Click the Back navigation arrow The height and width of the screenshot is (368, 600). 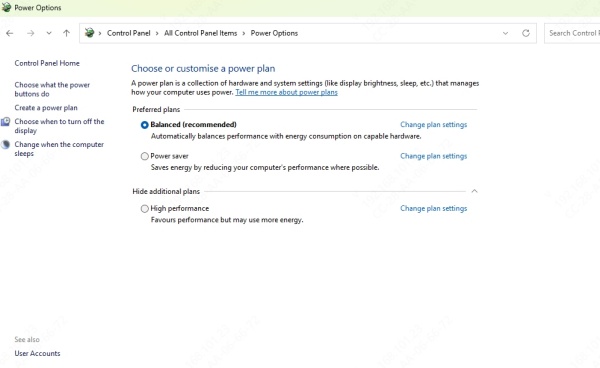10,33
